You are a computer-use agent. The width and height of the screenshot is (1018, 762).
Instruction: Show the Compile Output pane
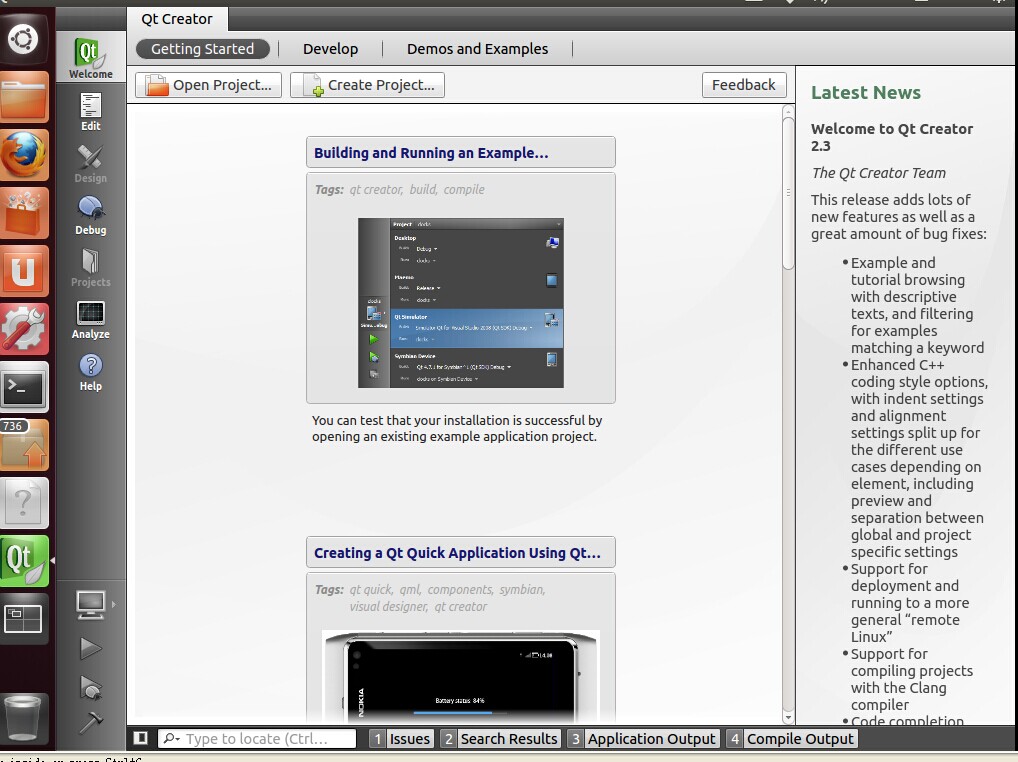tap(791, 739)
